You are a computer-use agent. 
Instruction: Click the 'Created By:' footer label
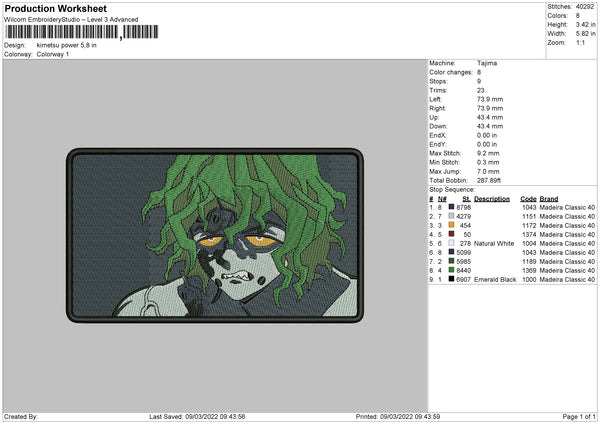coord(21,416)
